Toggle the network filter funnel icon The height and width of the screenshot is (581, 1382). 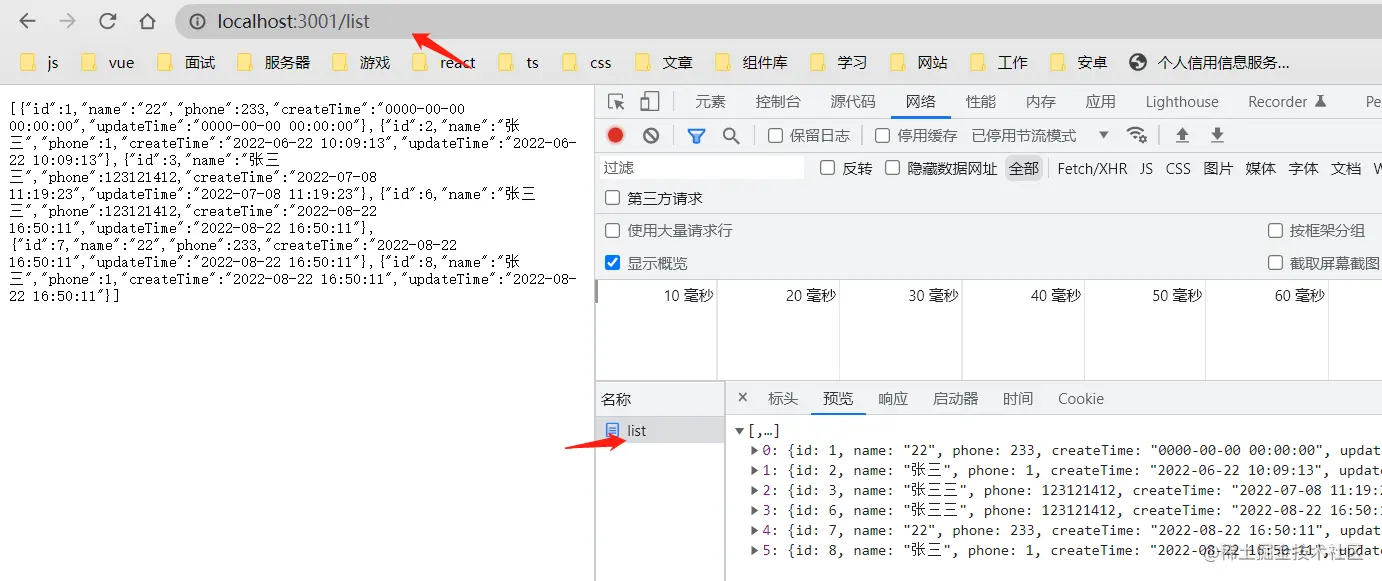[x=696, y=135]
